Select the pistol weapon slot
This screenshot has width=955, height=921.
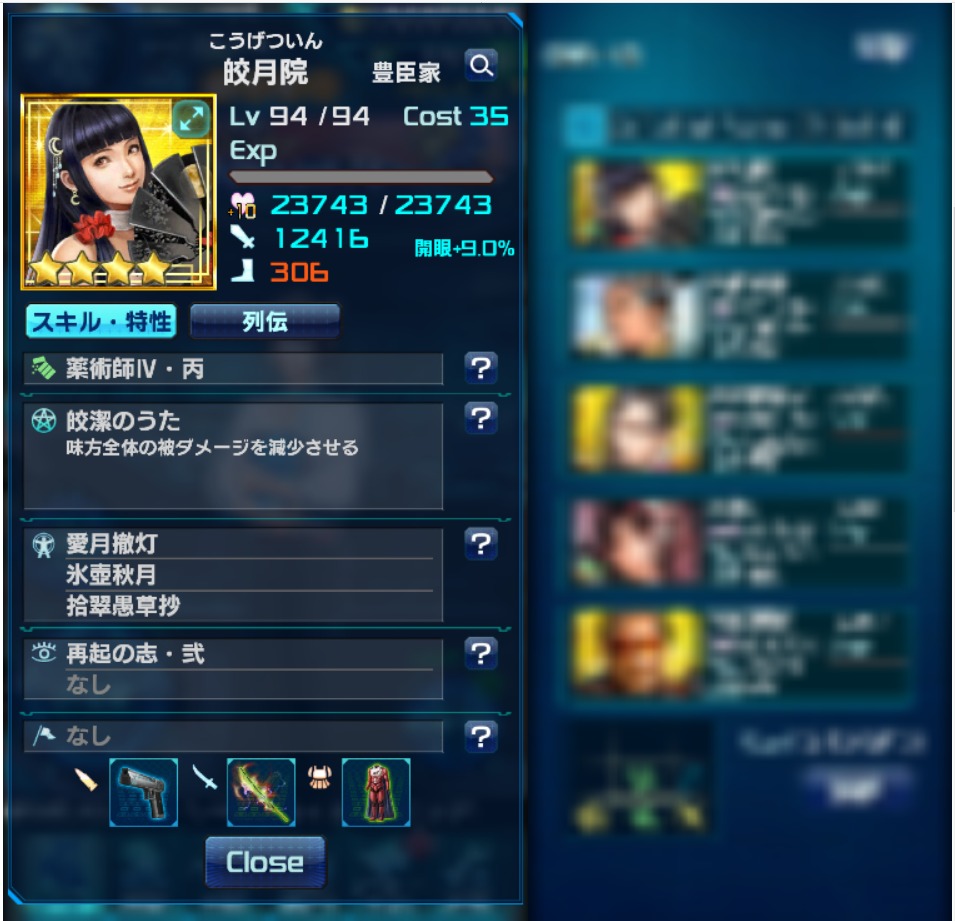point(144,792)
